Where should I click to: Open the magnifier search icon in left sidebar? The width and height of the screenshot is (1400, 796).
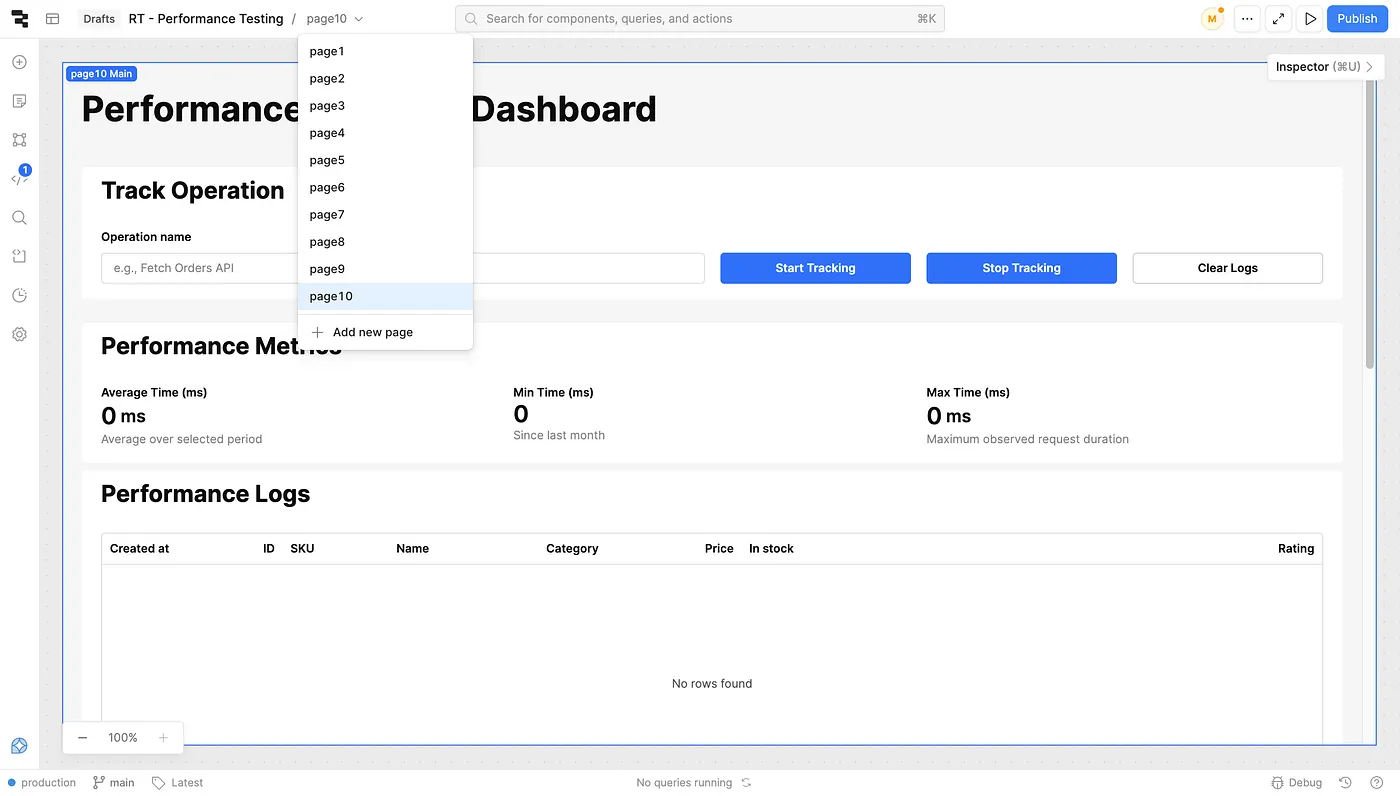pos(19,218)
